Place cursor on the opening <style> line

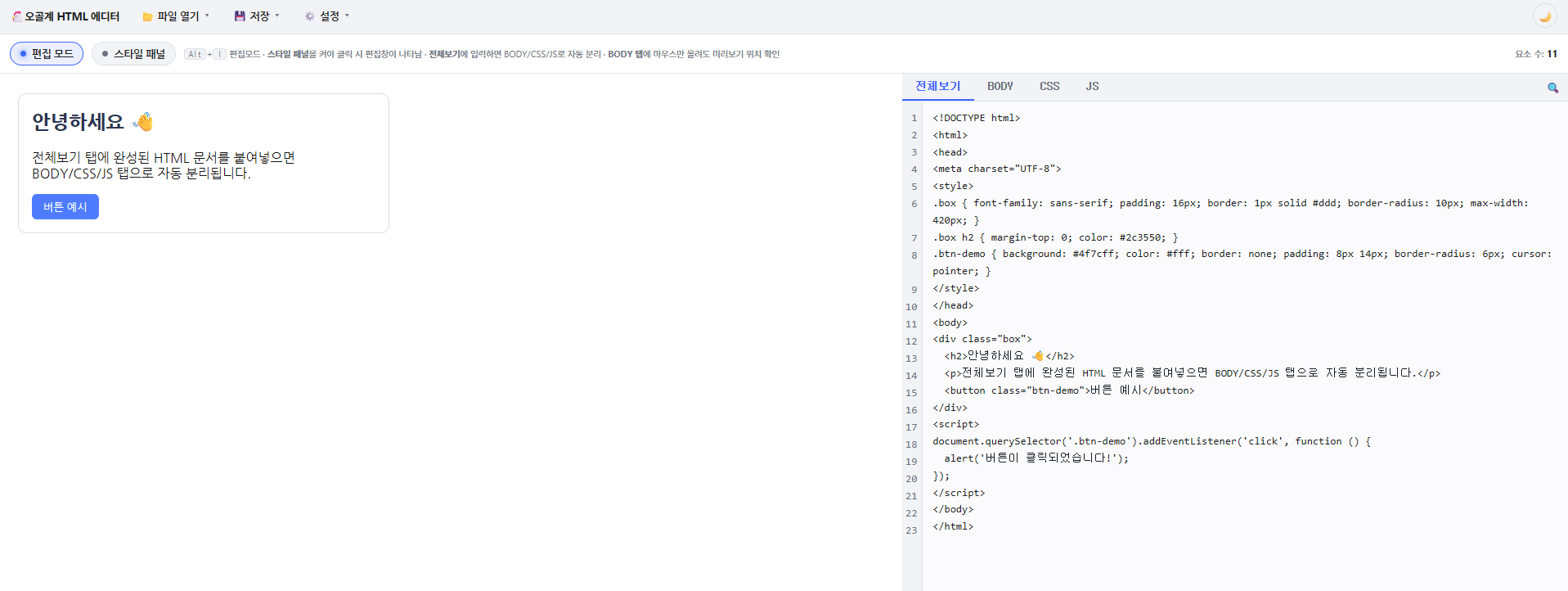pos(953,186)
